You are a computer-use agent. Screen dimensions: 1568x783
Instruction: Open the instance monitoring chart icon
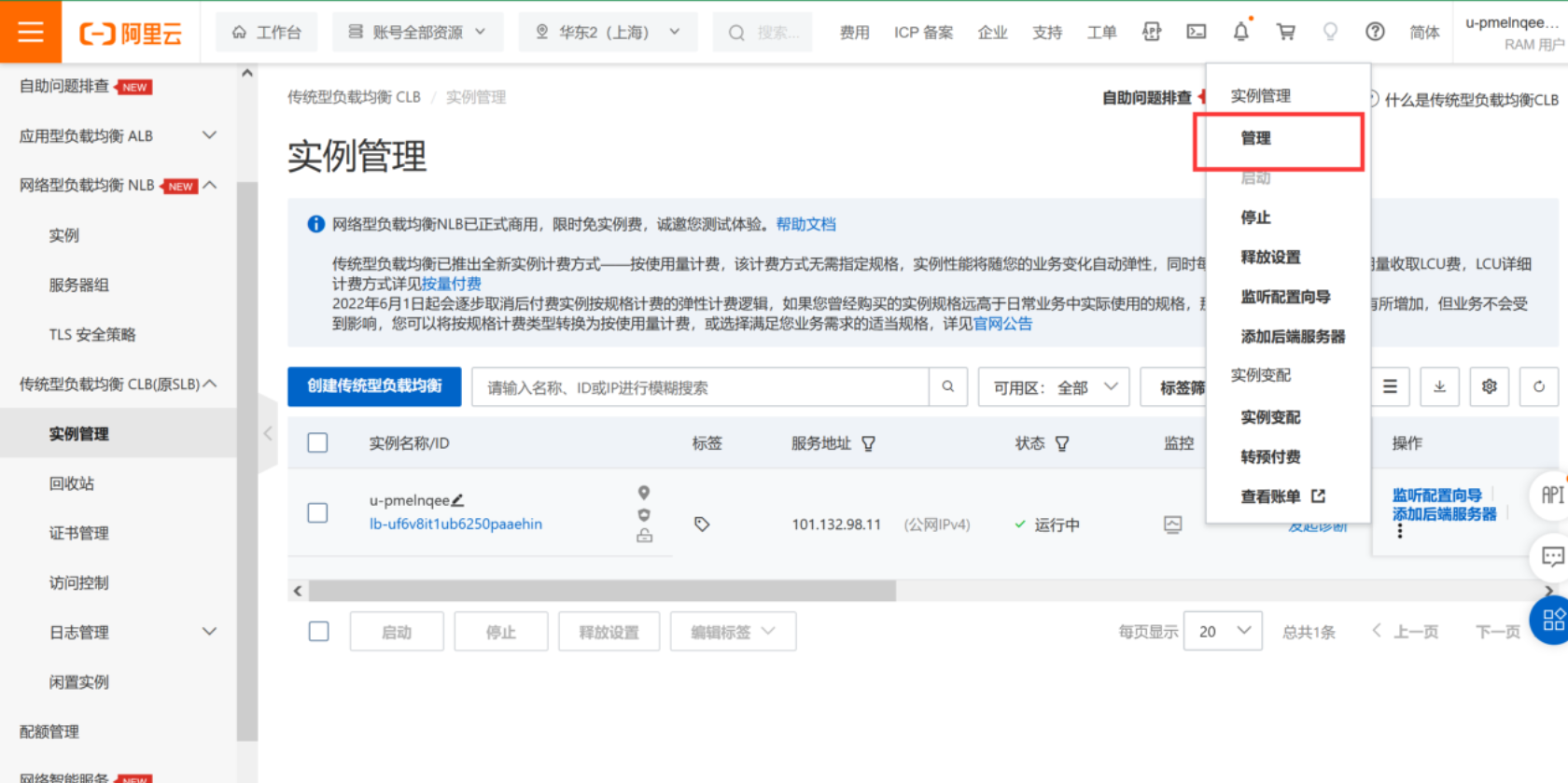1173,524
